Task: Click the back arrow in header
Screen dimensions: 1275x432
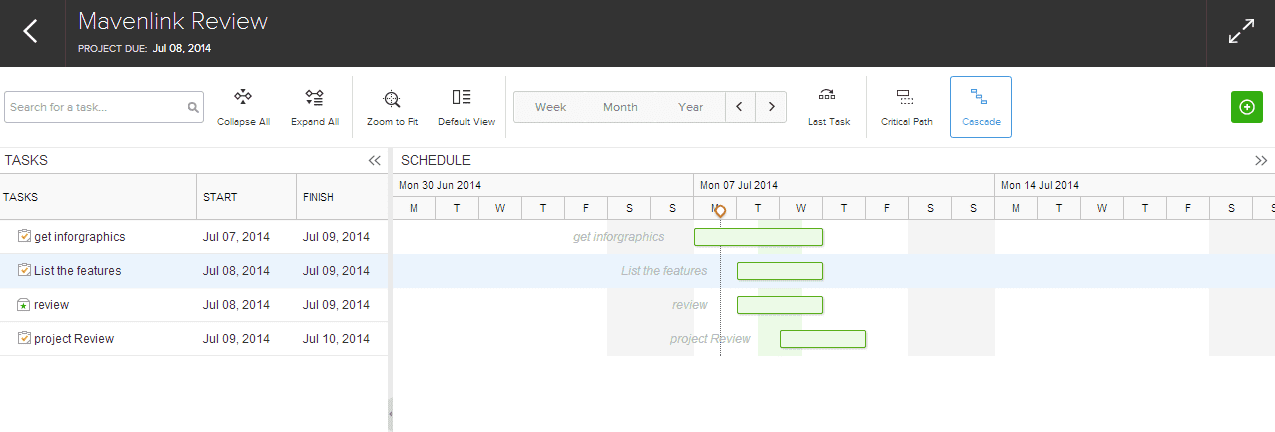Action: point(31,32)
